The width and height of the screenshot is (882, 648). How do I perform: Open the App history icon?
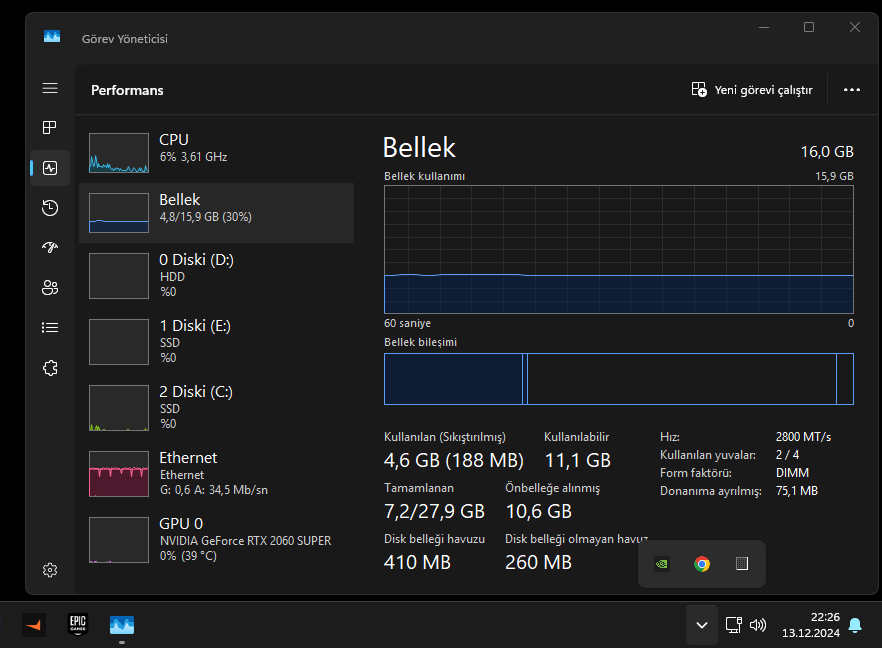50,208
